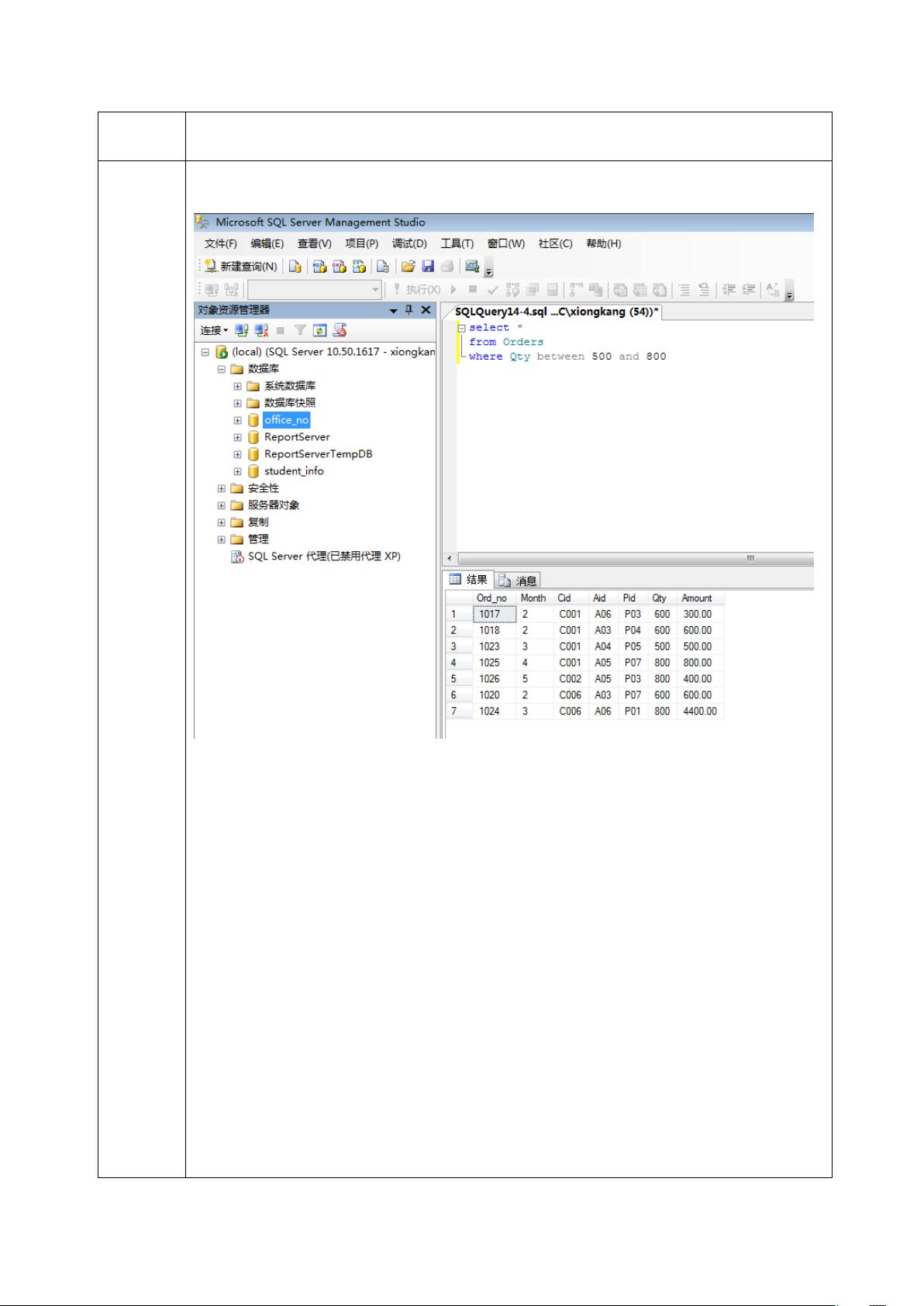Switch to the 结果 tab
The image size is (924, 1306).
tap(468, 580)
